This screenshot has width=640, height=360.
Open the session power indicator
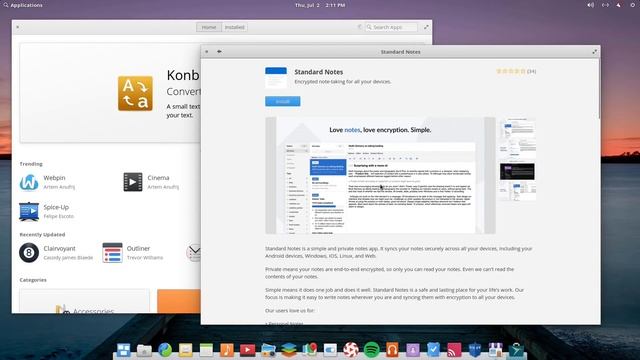coord(632,5)
